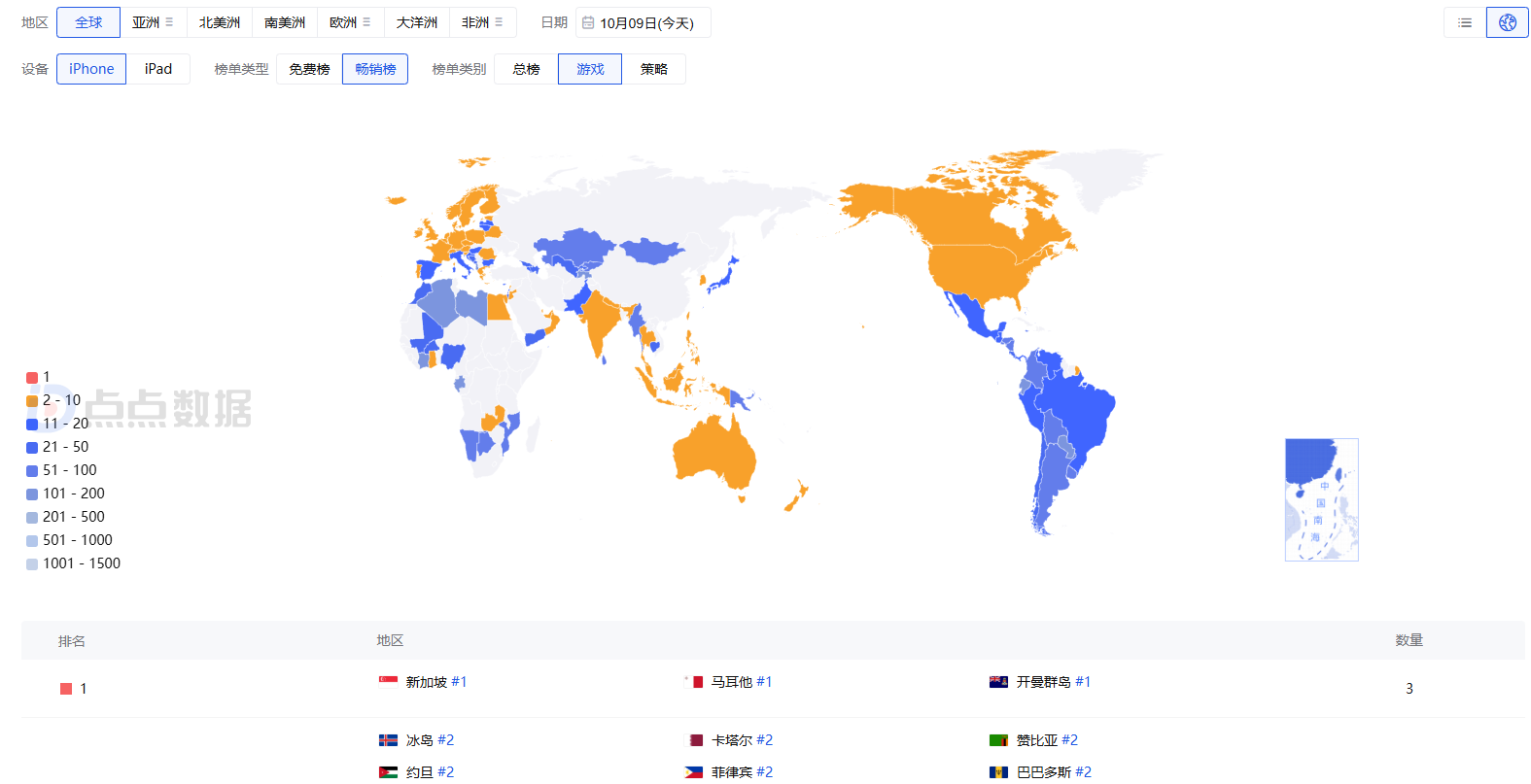Switch to the 北美洲 region tab

[220, 22]
